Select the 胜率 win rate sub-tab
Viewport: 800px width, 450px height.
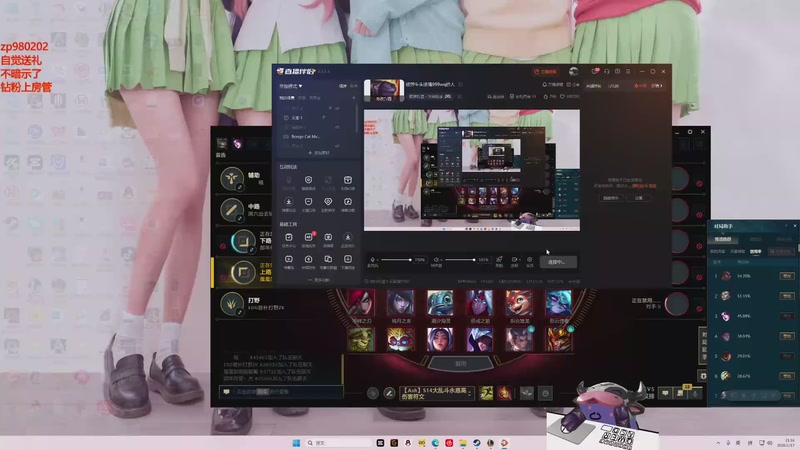[756, 251]
